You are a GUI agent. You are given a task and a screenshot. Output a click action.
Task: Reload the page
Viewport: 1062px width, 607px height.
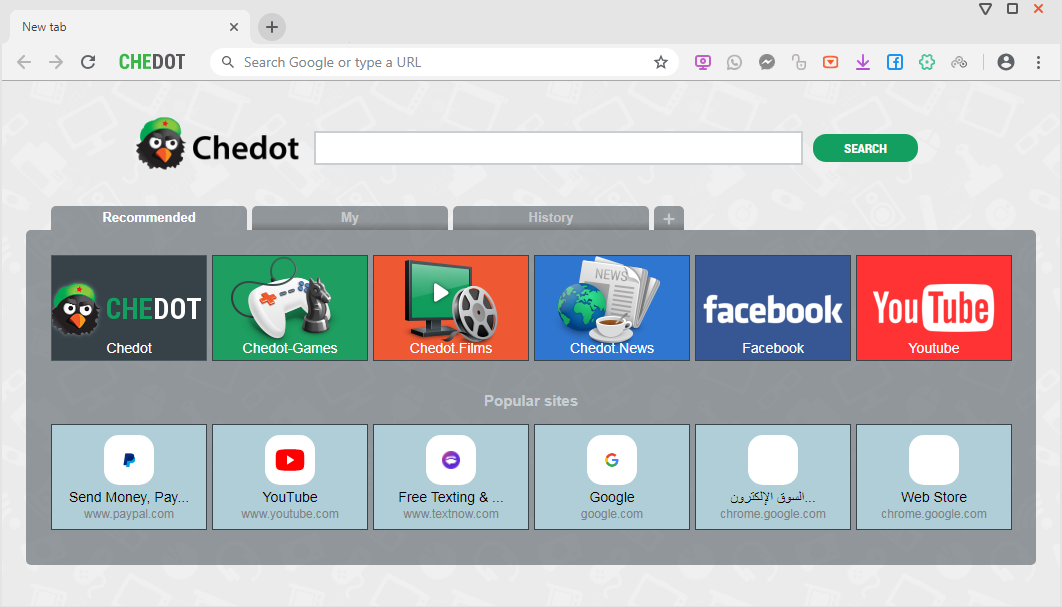(88, 62)
